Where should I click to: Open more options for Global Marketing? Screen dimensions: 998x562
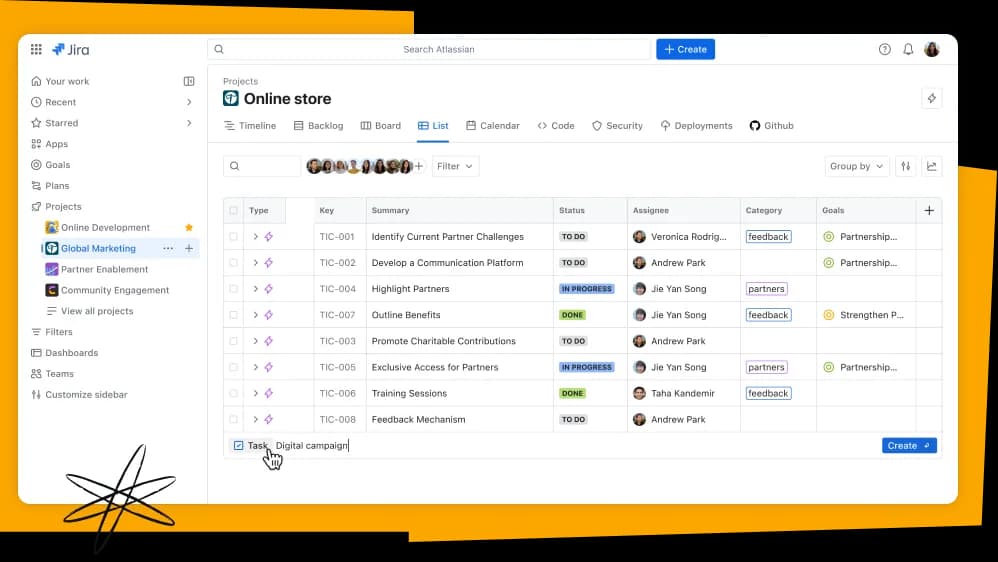click(168, 248)
